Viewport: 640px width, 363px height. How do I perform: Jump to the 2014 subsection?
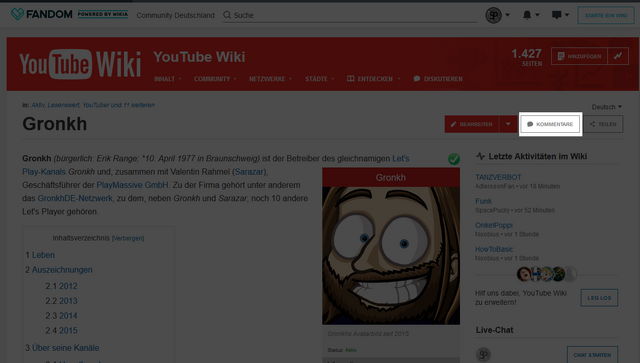click(68, 316)
